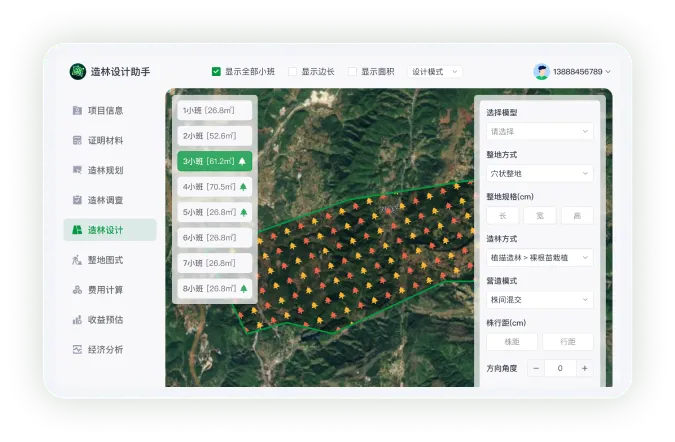Decrease 方向角度 with minus button
This screenshot has height=442, width=675.
[536, 368]
